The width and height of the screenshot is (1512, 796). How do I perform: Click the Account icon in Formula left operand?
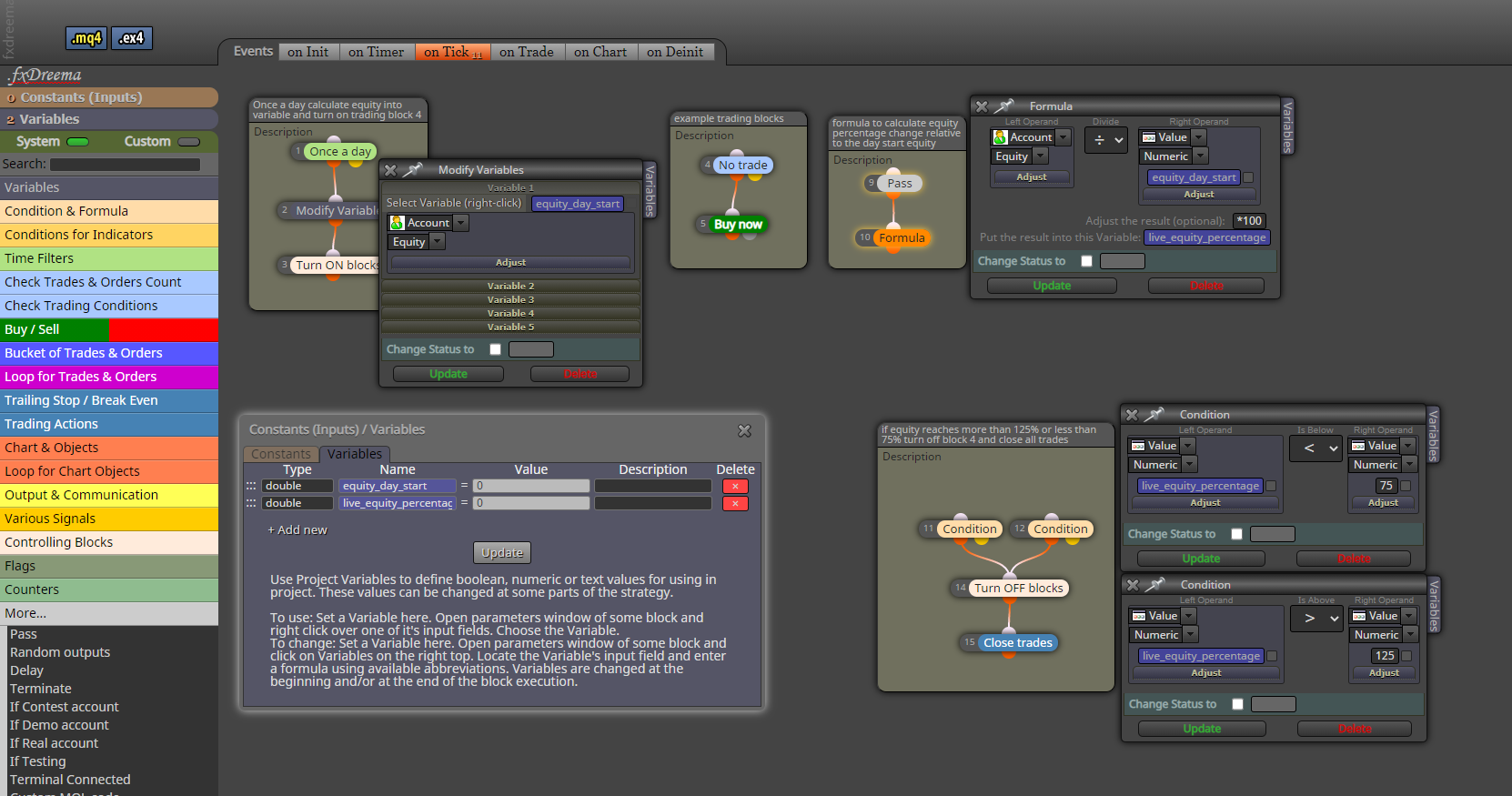pos(1000,137)
